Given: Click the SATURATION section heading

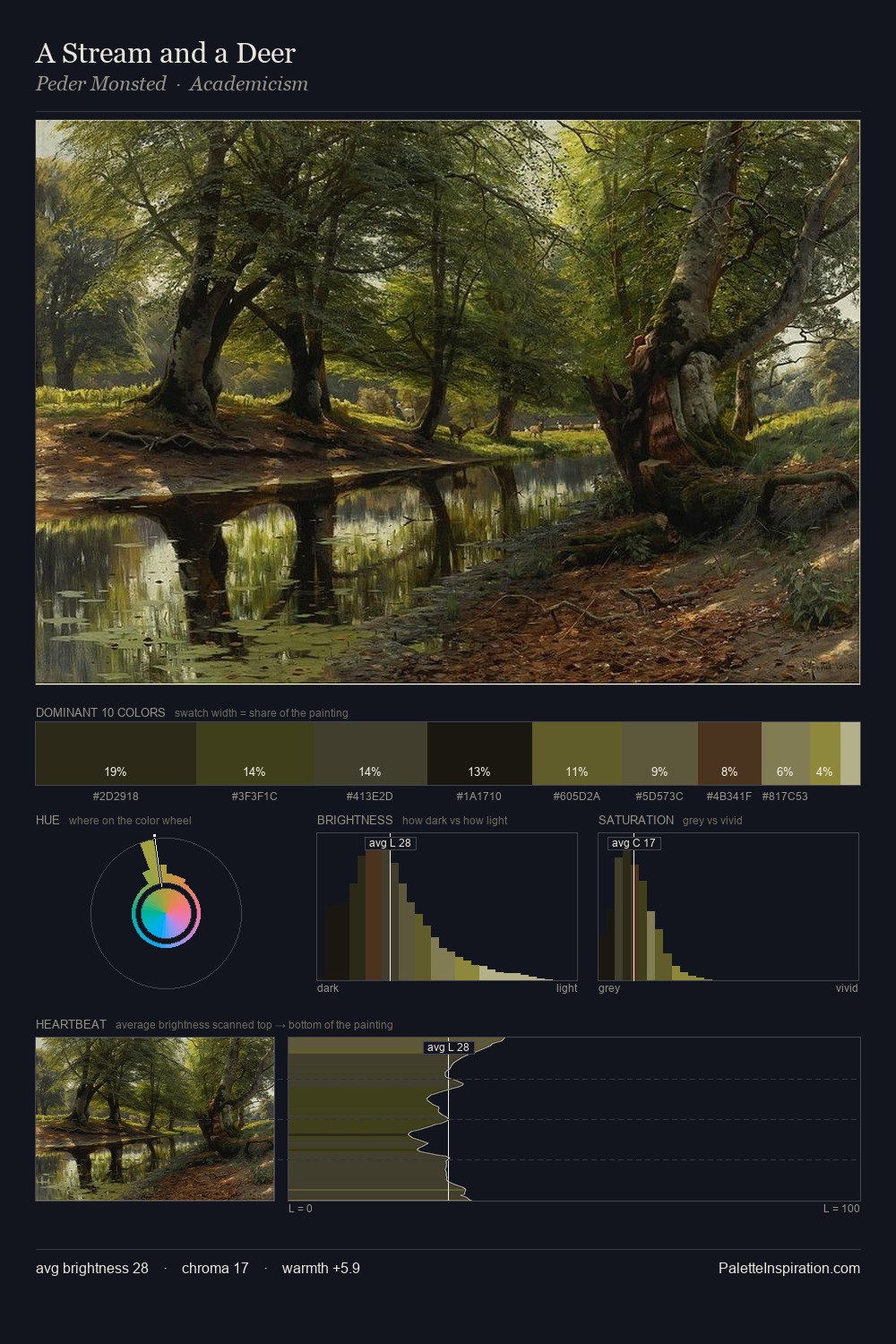Looking at the screenshot, I should (636, 820).
